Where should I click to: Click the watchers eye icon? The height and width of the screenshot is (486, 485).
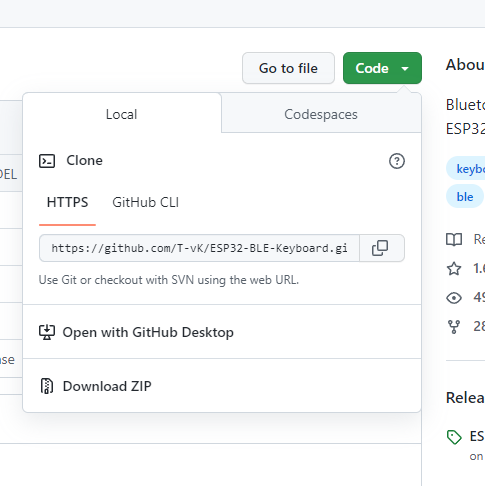pos(454,298)
